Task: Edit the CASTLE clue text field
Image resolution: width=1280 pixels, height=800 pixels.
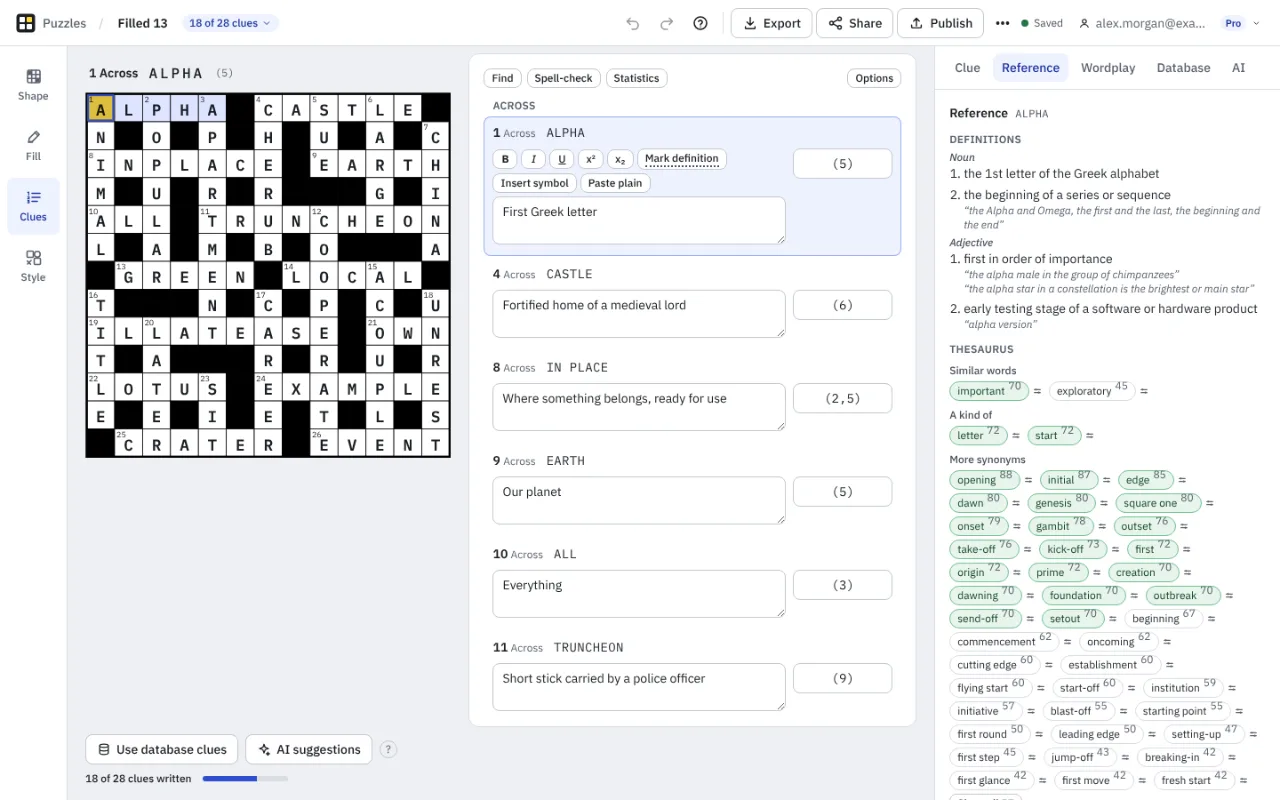Action: click(x=639, y=314)
